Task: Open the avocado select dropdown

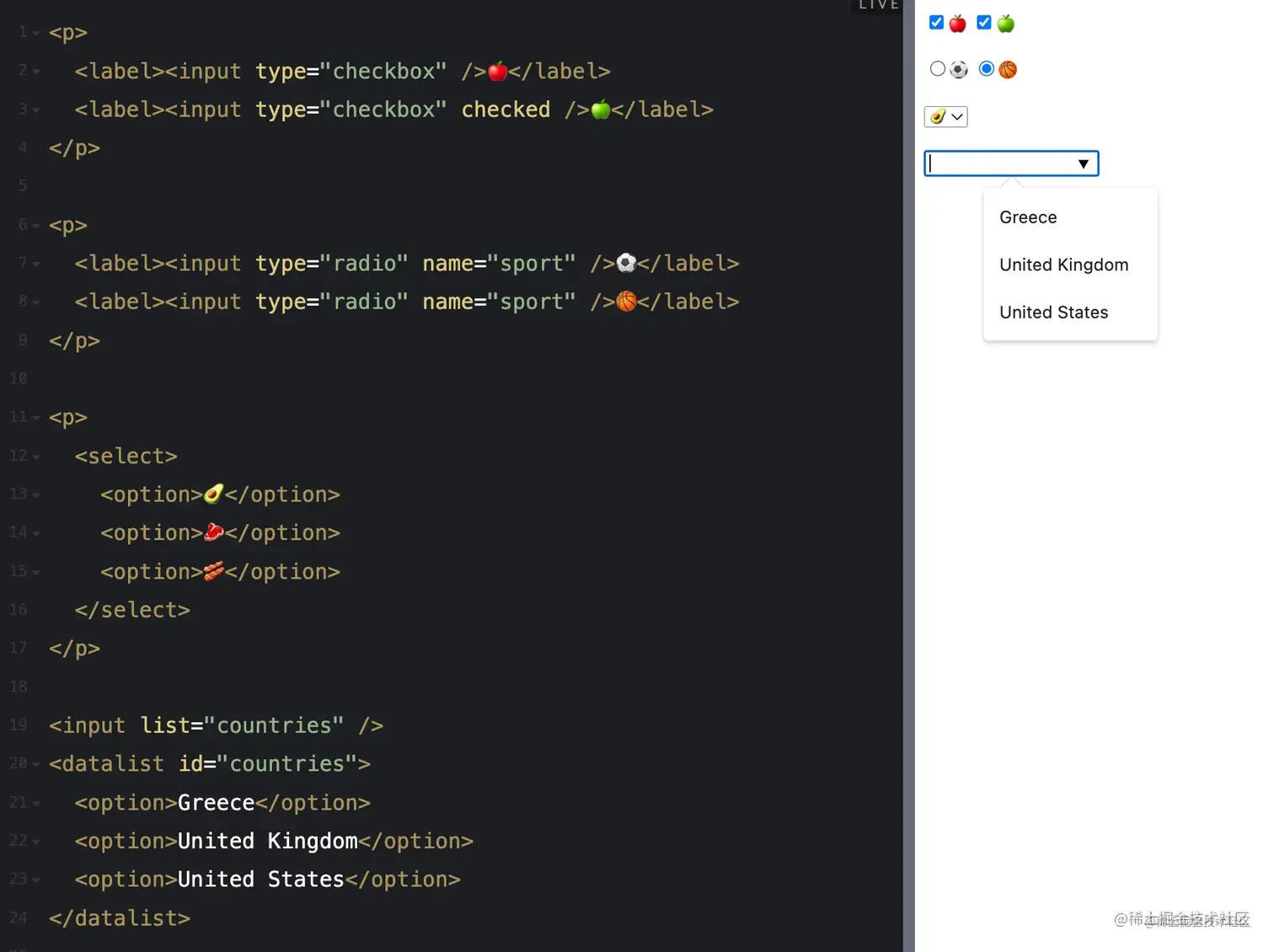Action: [x=946, y=116]
